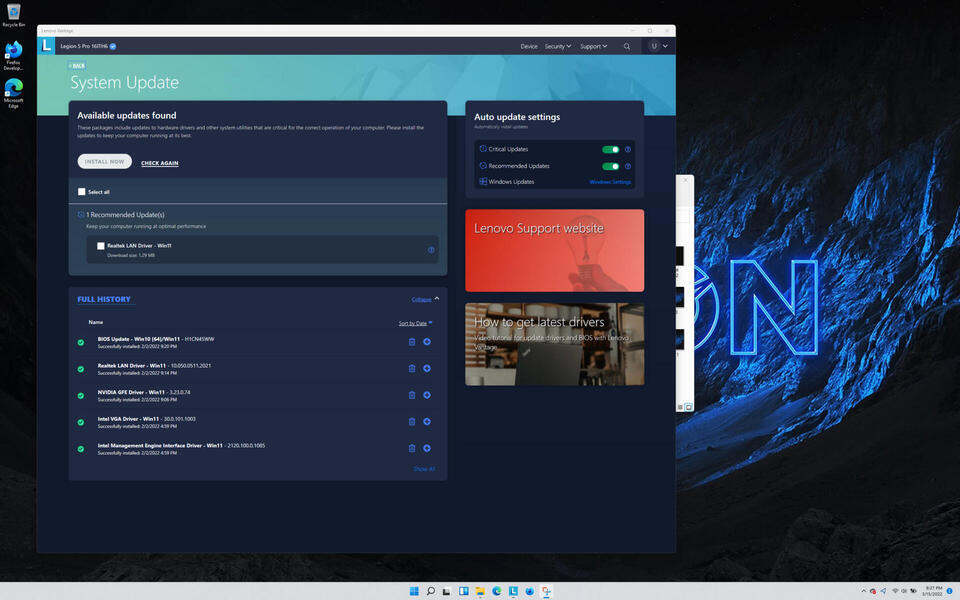960x600 pixels.
Task: Click the taskbar clock and date
Action: (x=934, y=591)
